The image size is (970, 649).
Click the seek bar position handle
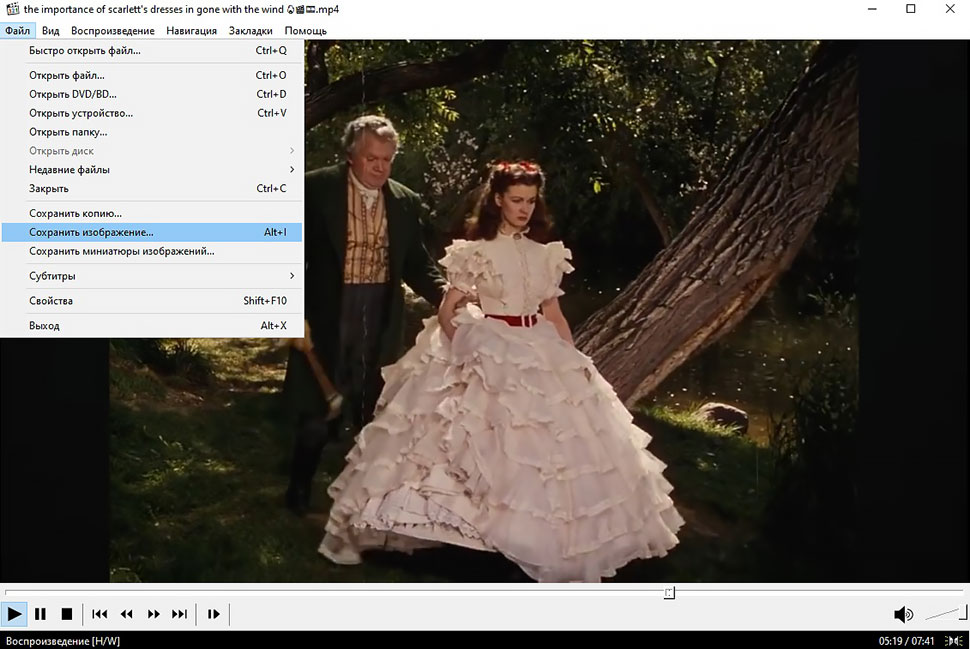click(x=669, y=593)
